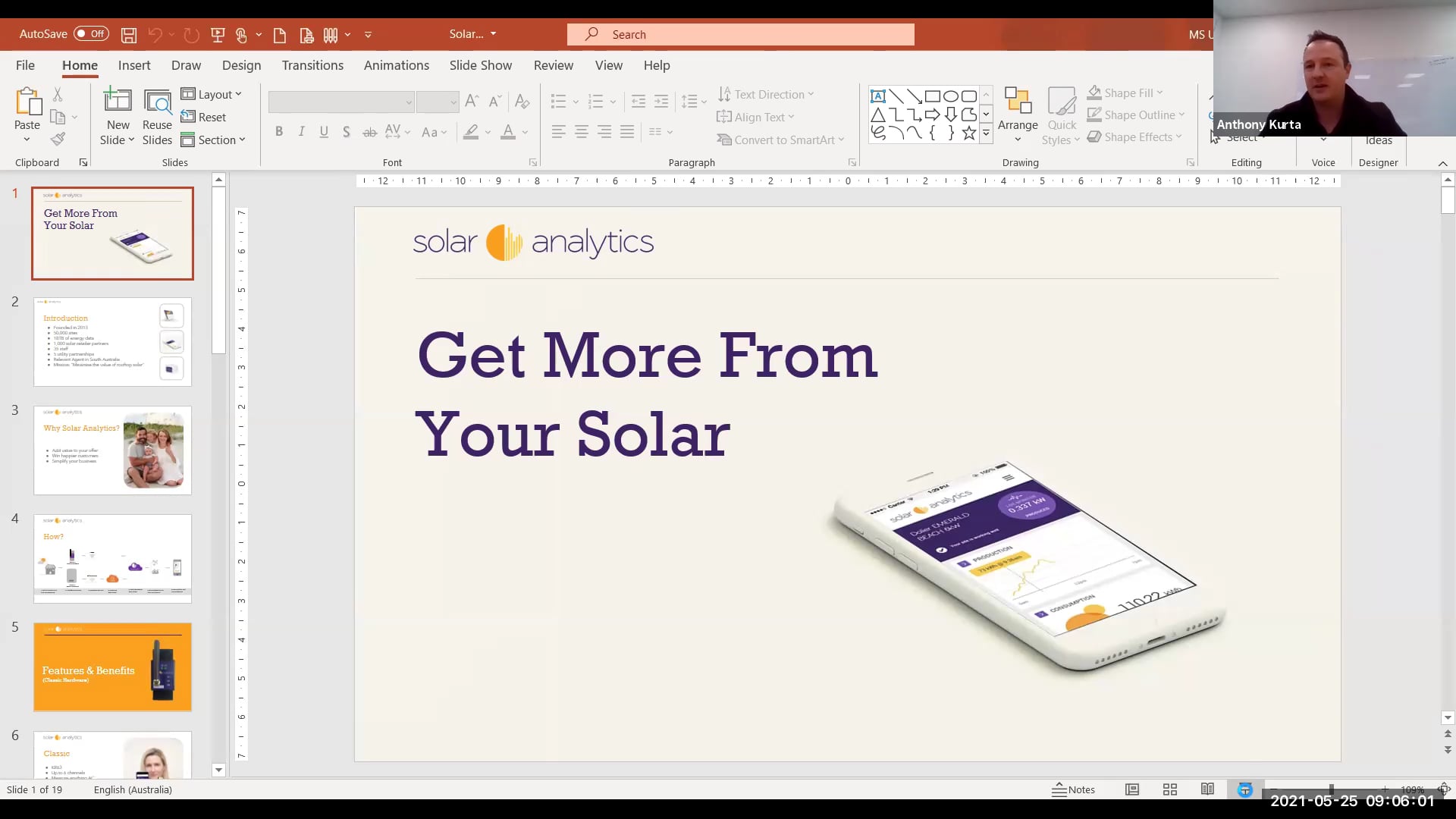Open the Review tab
The image size is (1456, 819).
554,65
